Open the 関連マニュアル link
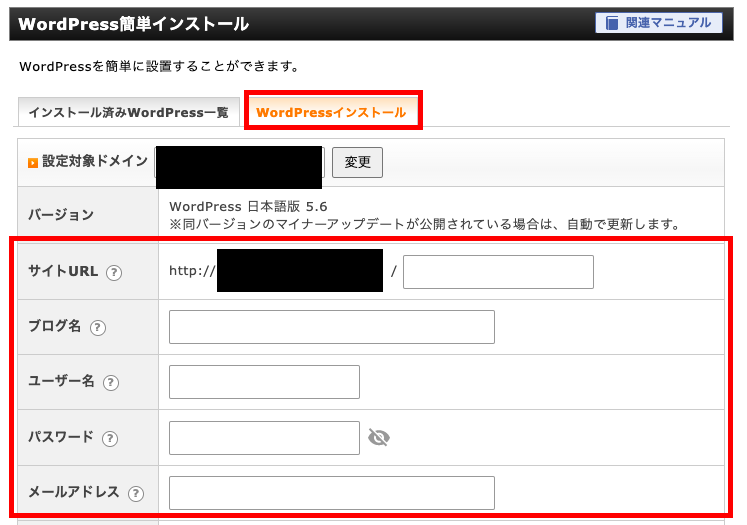 (x=668, y=23)
